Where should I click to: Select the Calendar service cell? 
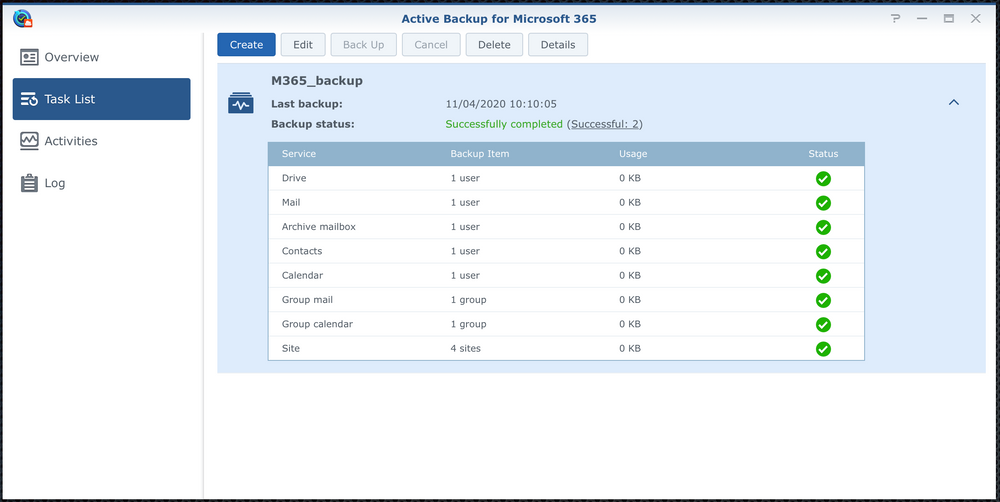[302, 276]
